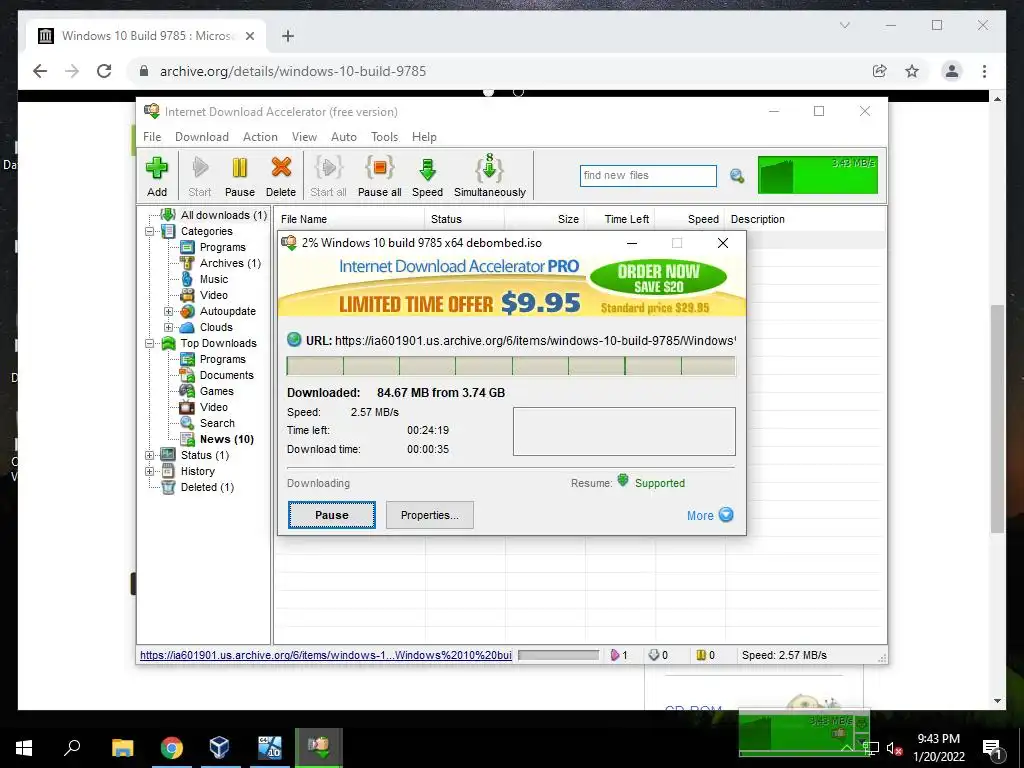Image resolution: width=1024 pixels, height=768 pixels.
Task: Click the download URL link in status bar
Action: (x=326, y=655)
